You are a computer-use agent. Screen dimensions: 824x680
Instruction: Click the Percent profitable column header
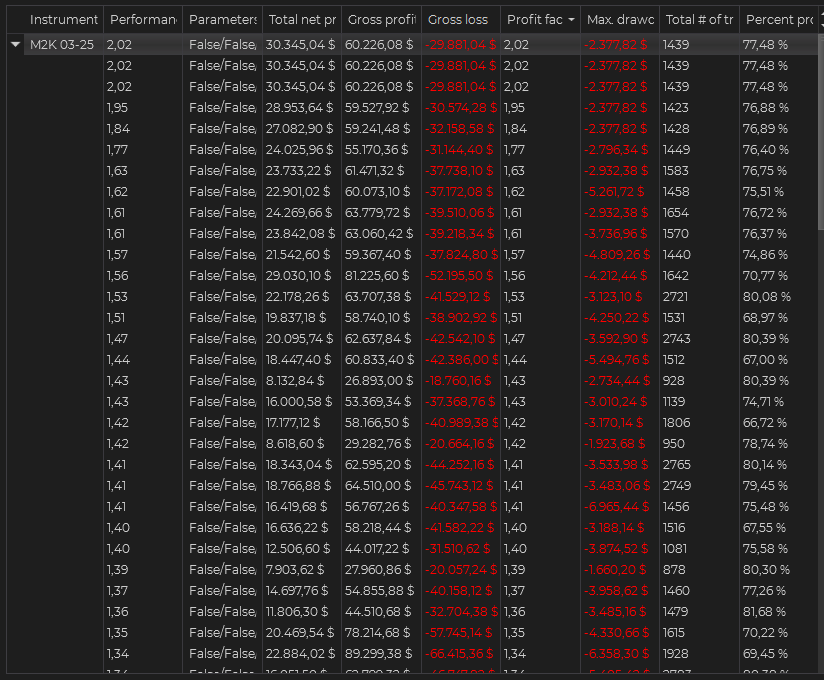(778, 20)
